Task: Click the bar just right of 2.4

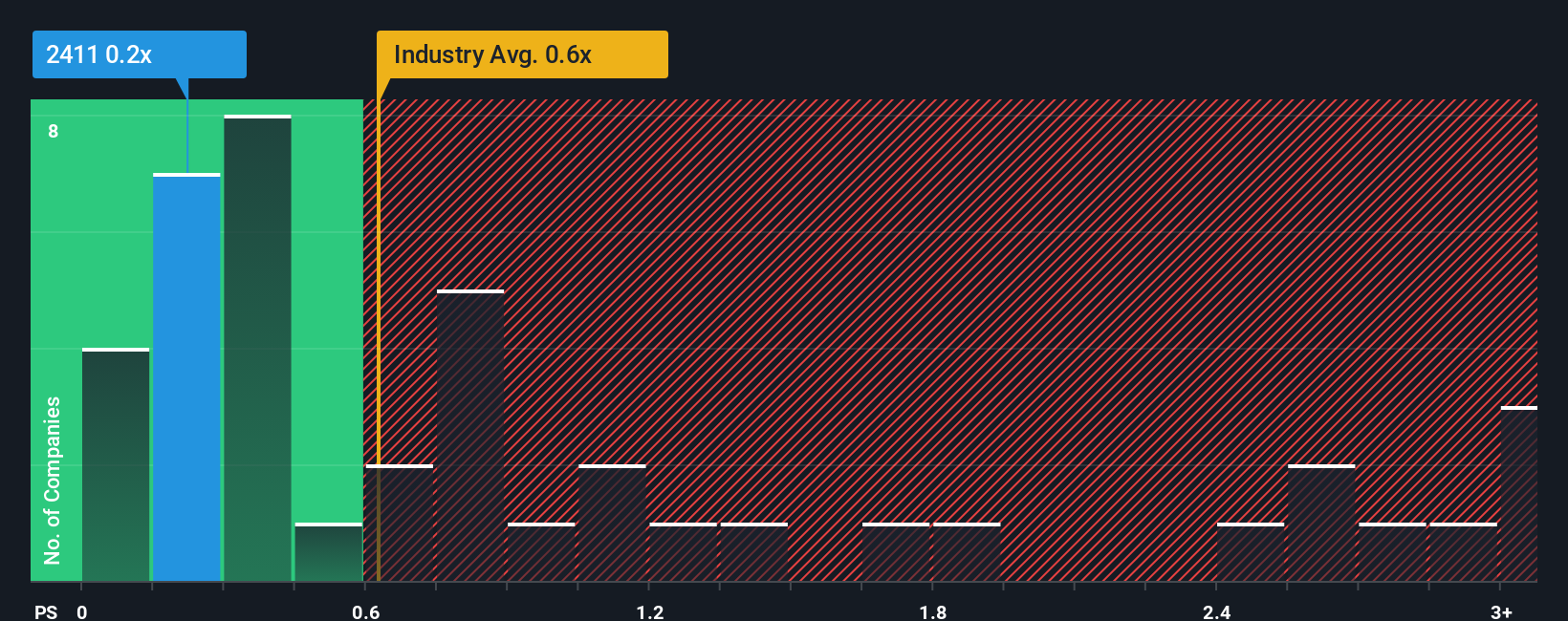Action: [1251, 552]
